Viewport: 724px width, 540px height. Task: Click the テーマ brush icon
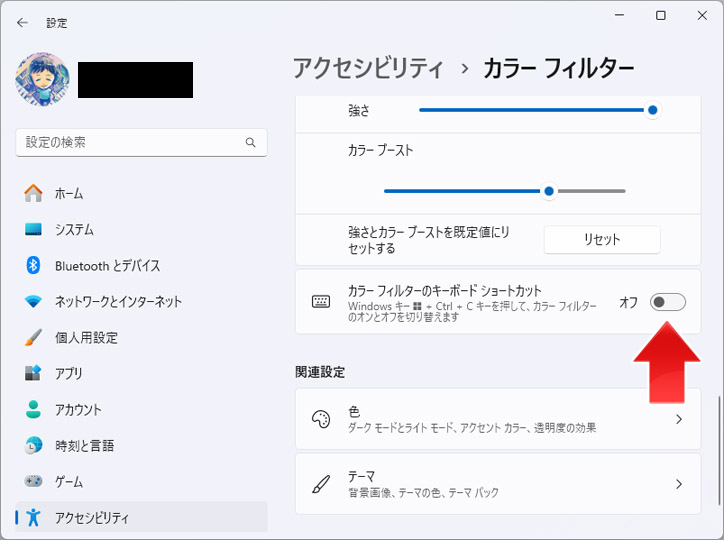pos(321,484)
